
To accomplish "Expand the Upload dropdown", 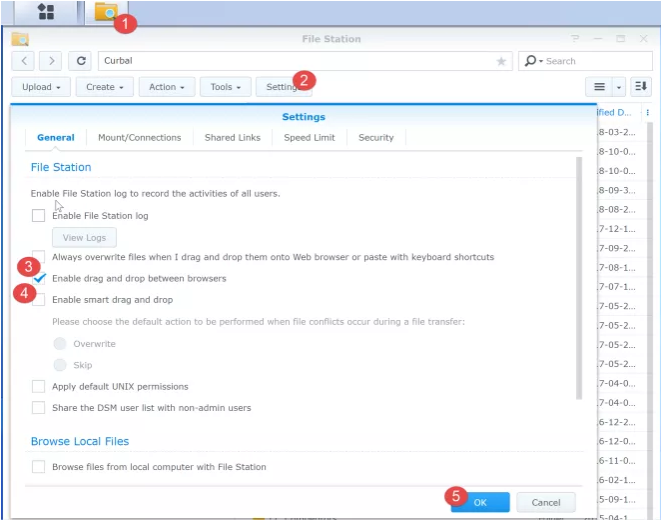I will (41, 87).
